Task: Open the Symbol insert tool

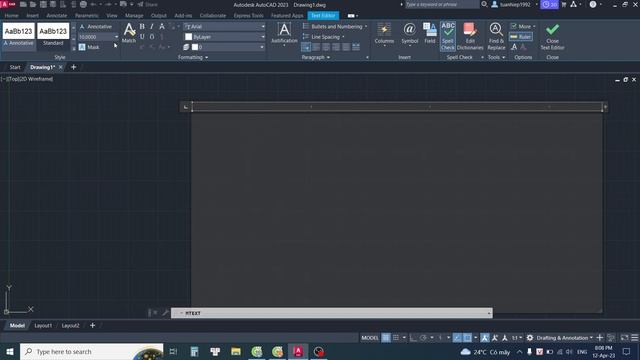Action: [x=409, y=33]
